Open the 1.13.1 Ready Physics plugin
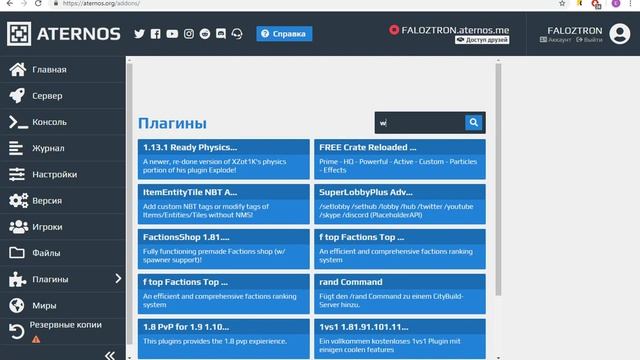640x360 pixels. point(224,159)
